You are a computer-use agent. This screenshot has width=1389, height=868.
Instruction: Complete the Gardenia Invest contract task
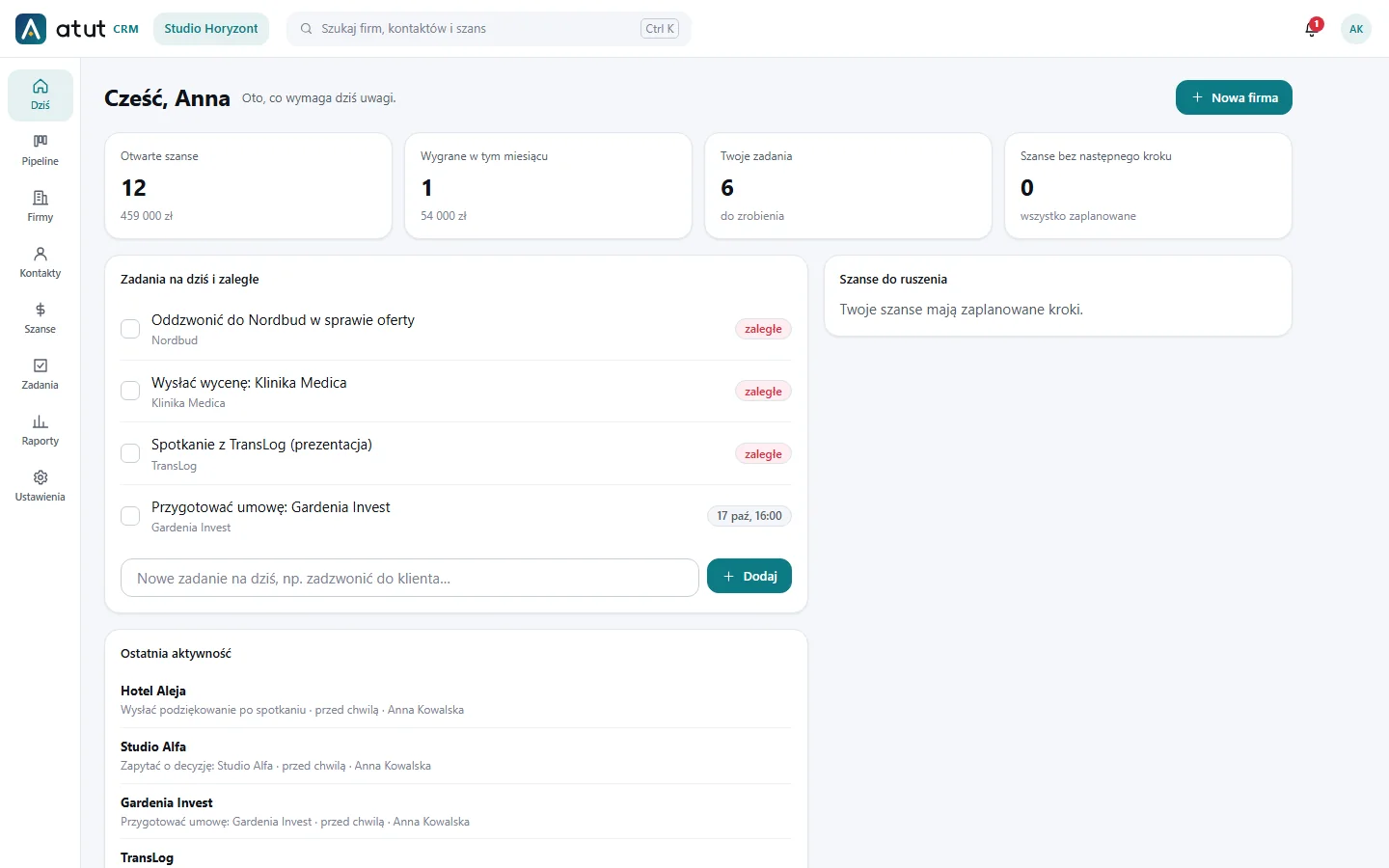point(130,516)
